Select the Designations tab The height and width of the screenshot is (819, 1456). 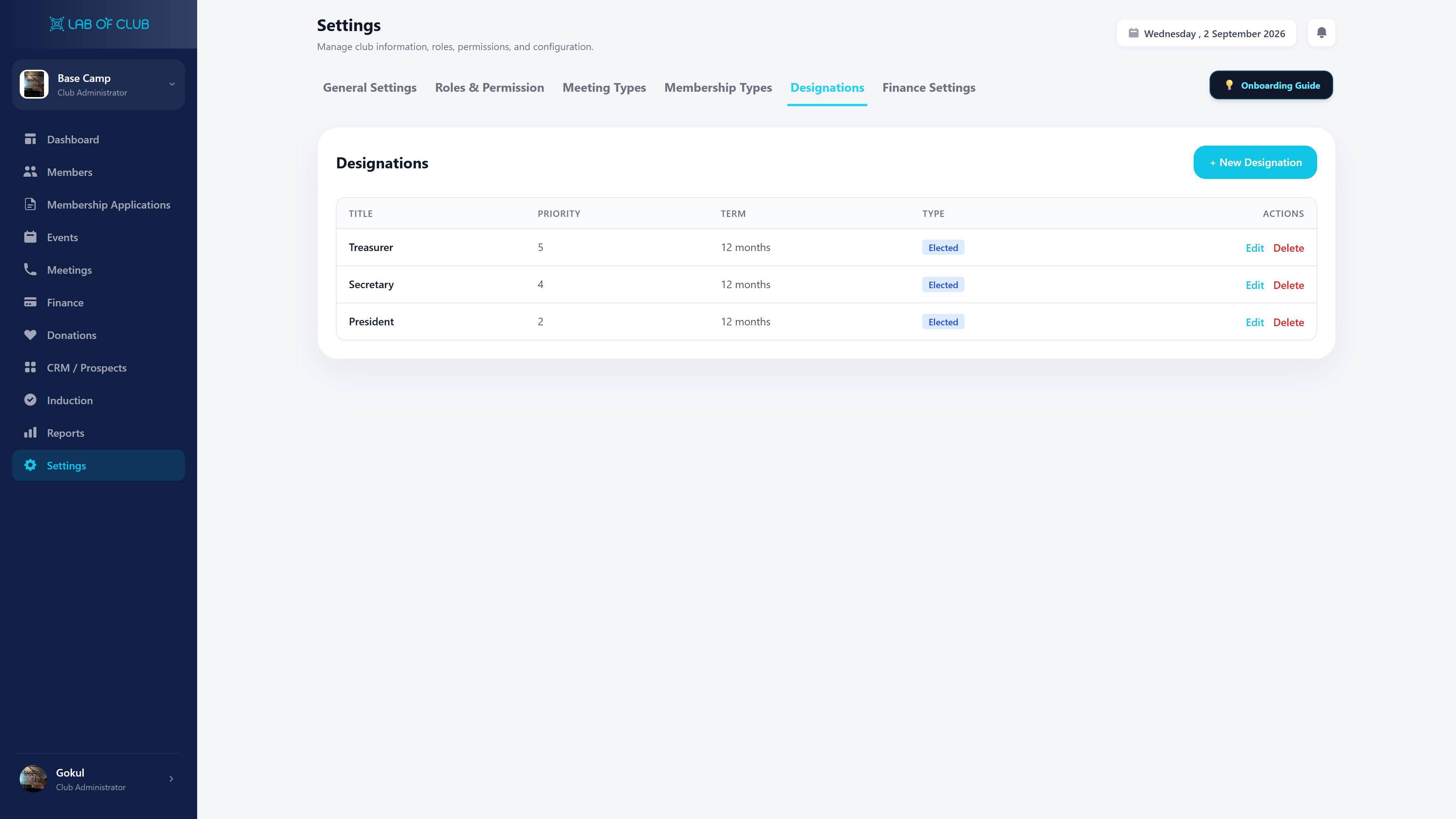(x=827, y=88)
